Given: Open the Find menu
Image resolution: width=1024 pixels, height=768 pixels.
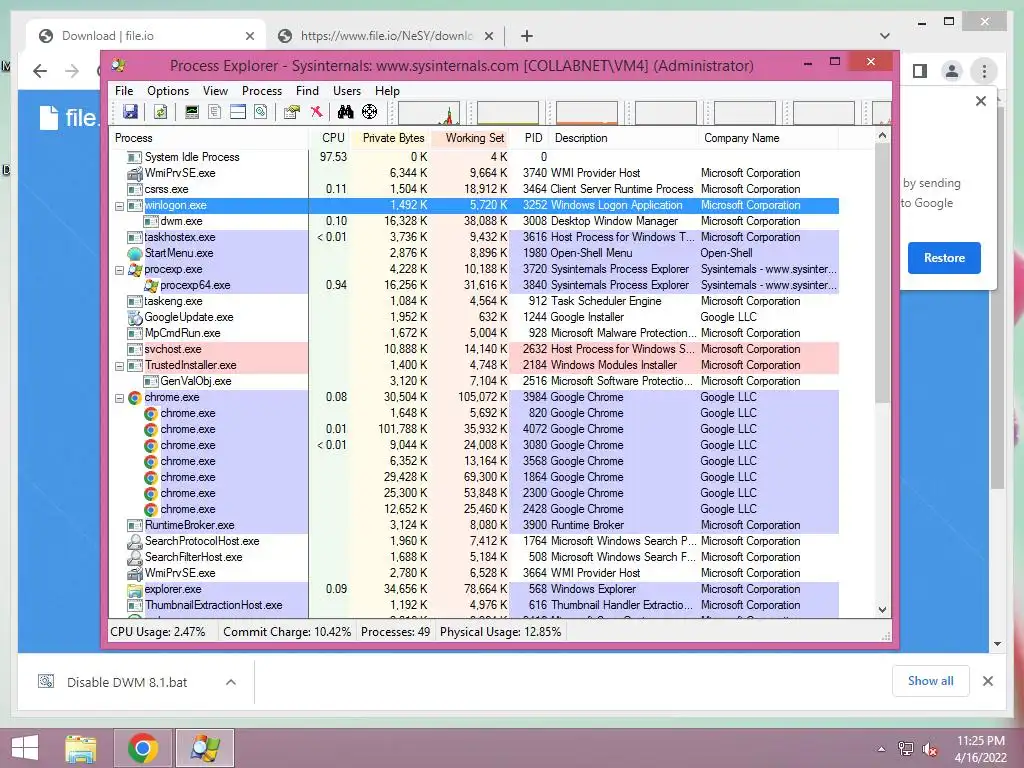Looking at the screenshot, I should 307,91.
